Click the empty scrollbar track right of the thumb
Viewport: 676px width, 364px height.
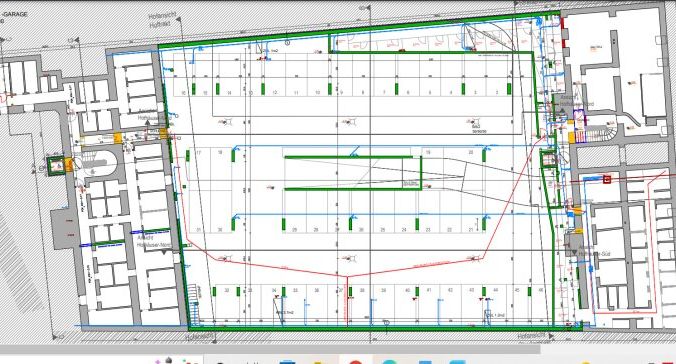tap(608, 349)
